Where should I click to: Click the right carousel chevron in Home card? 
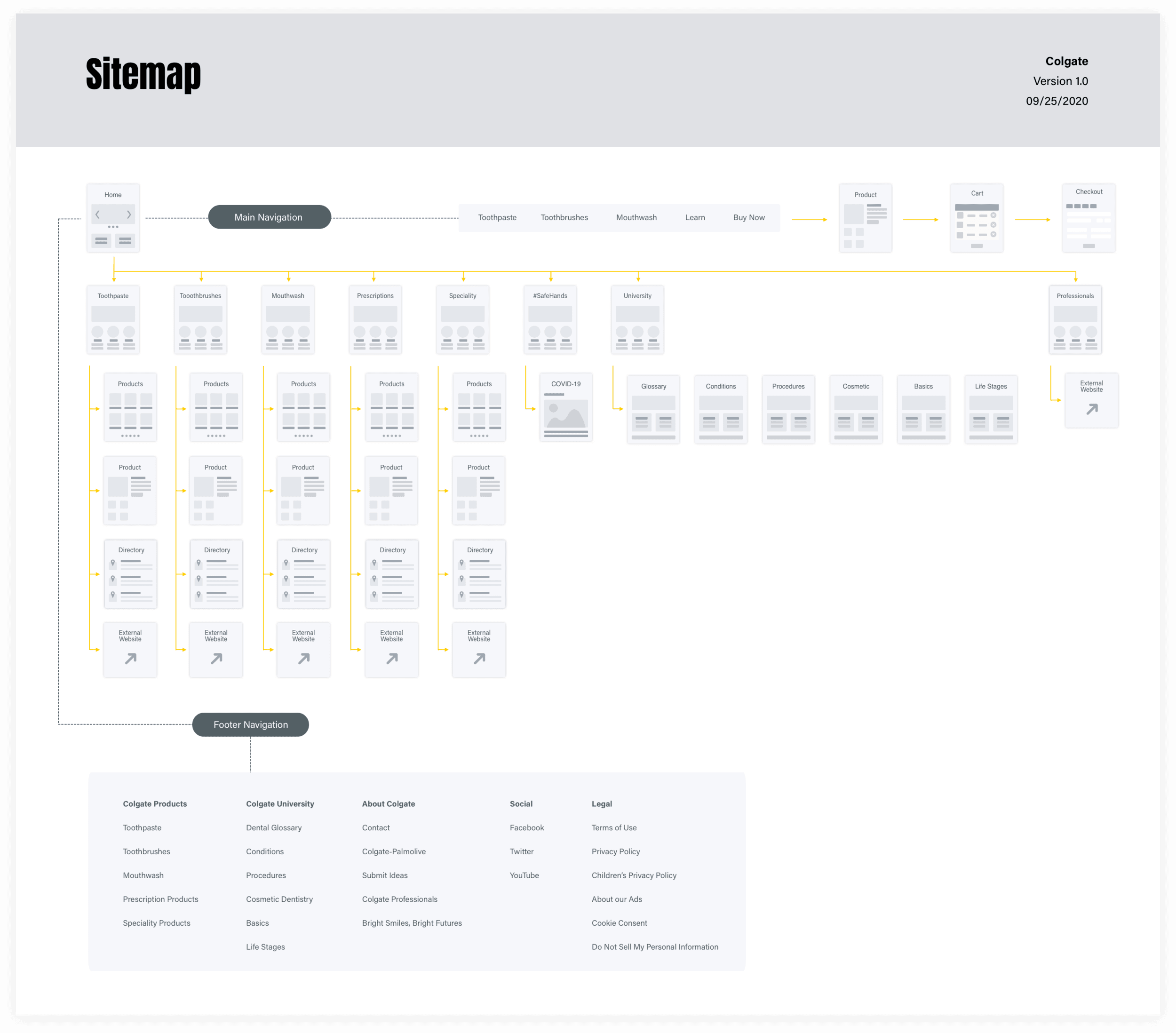[x=129, y=215]
